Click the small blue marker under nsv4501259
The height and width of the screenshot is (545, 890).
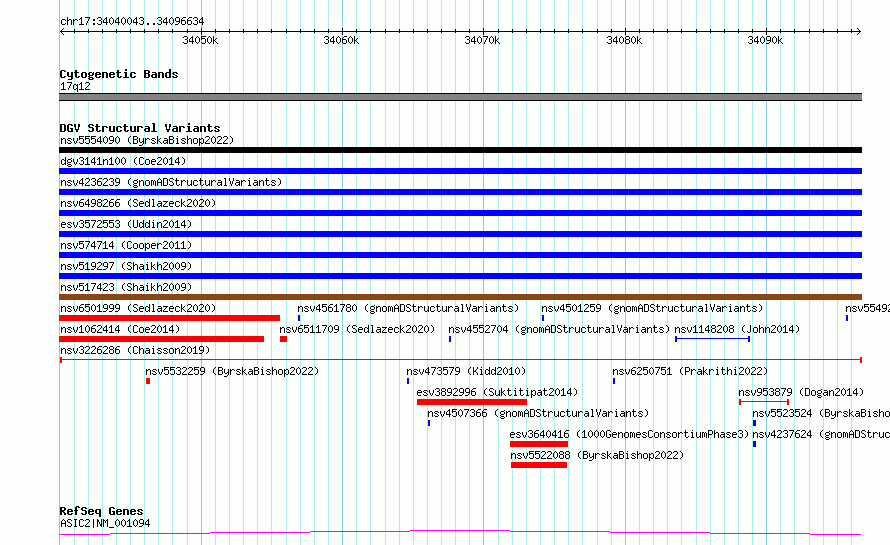pyautogui.click(x=543, y=318)
